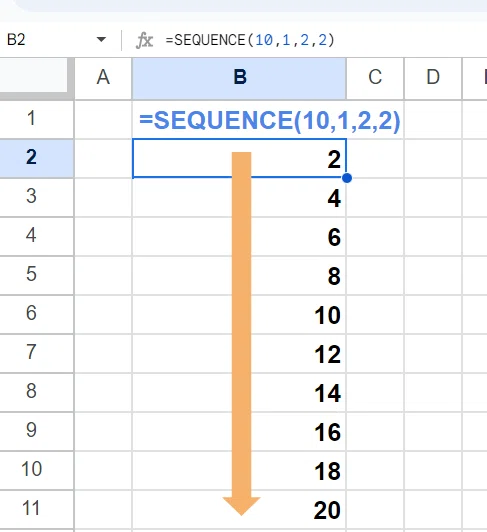
Task: Click the formula bar text =SEQUENCE(10,1,2,2)
Action: pyautogui.click(x=250, y=40)
